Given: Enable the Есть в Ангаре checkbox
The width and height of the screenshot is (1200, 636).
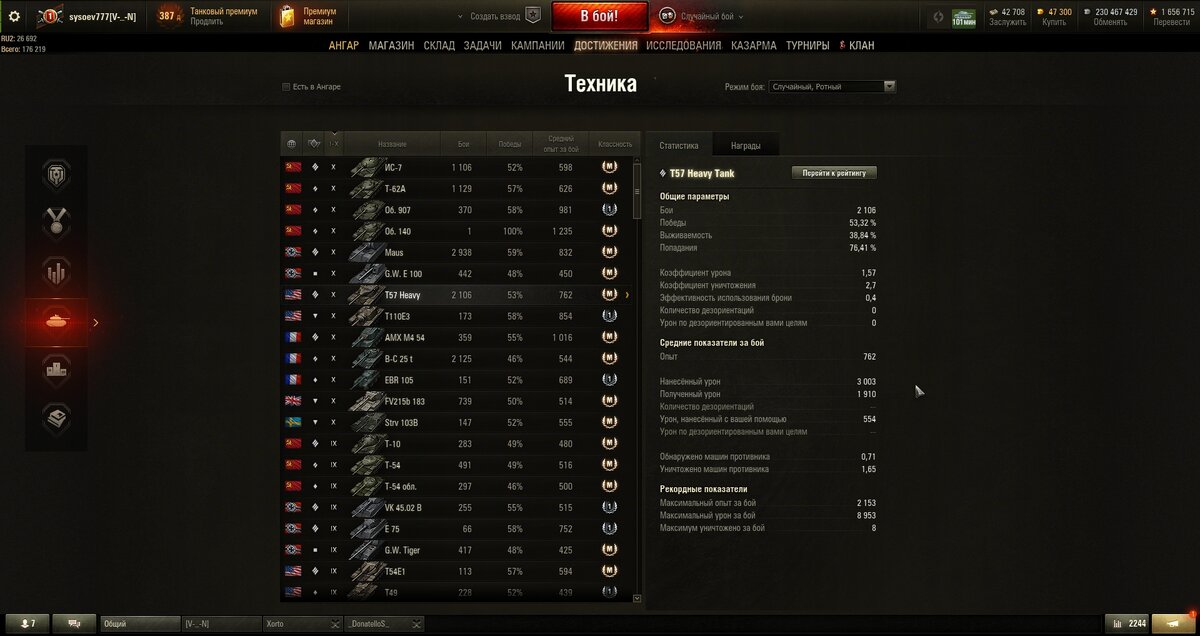Looking at the screenshot, I should (286, 87).
